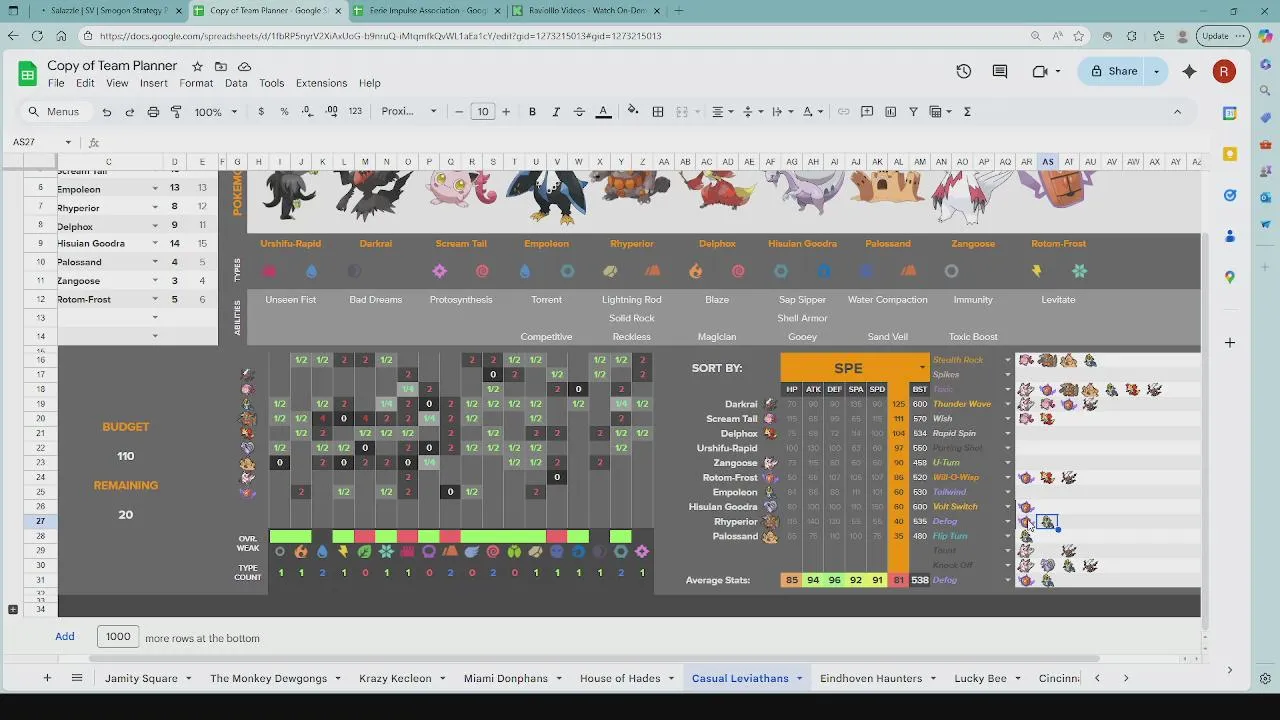Insert a comment via toolbar icon
1280x720 pixels.
[867, 112]
